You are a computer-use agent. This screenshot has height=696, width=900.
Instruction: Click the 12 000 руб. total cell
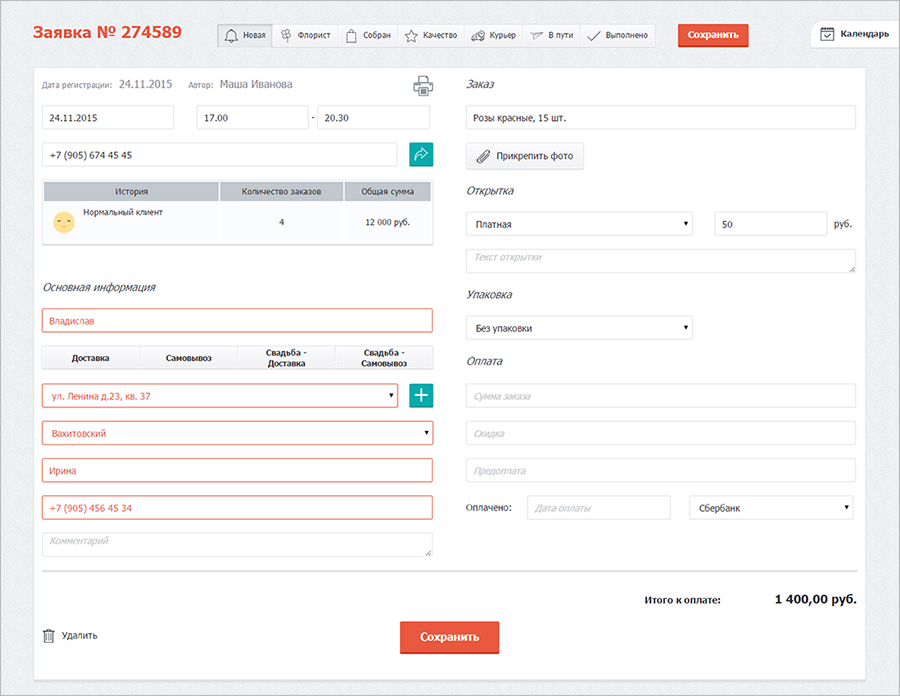[x=387, y=222]
